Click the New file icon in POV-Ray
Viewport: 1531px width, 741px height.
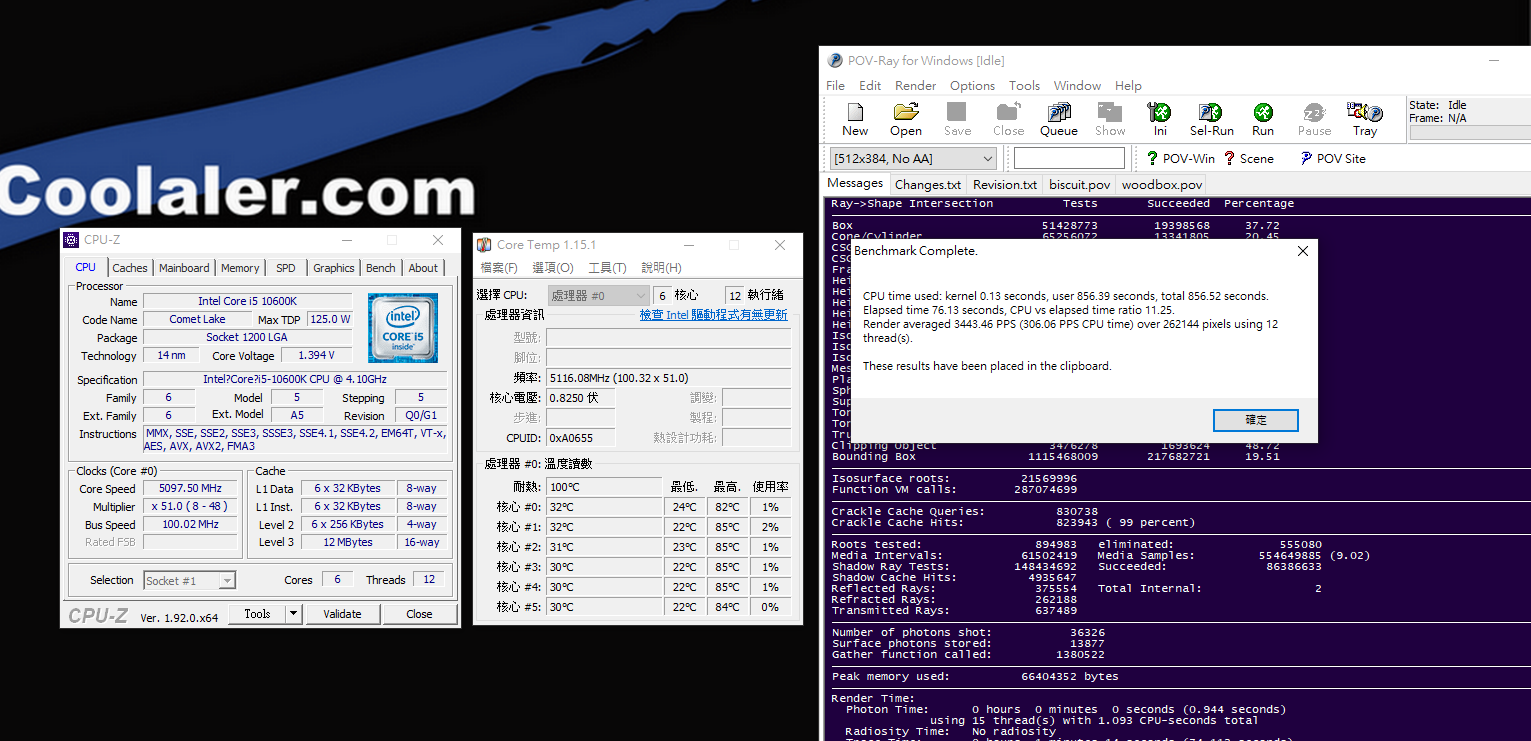(855, 112)
